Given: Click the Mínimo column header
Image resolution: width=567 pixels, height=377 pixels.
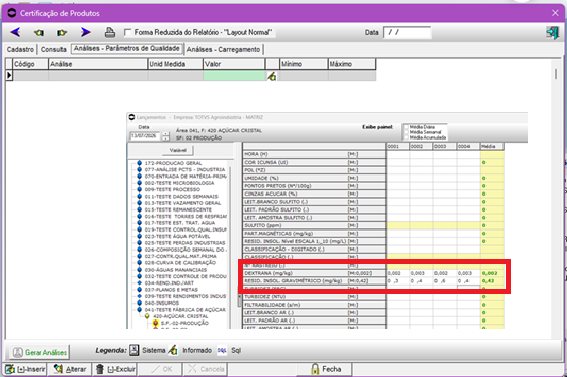Looking at the screenshot, I should pyautogui.click(x=304, y=64).
